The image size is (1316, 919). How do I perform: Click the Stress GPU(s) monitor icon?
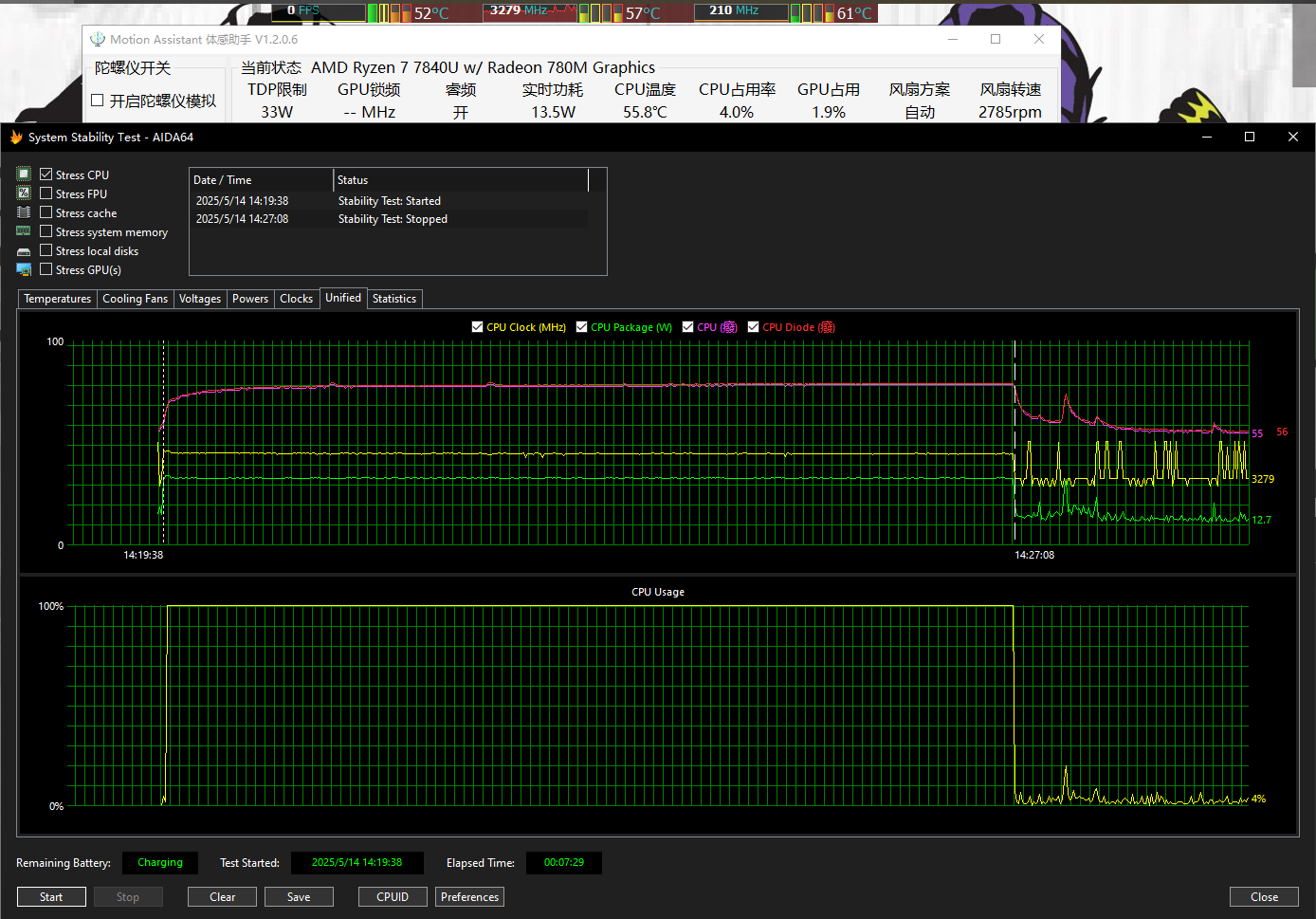pyautogui.click(x=24, y=270)
